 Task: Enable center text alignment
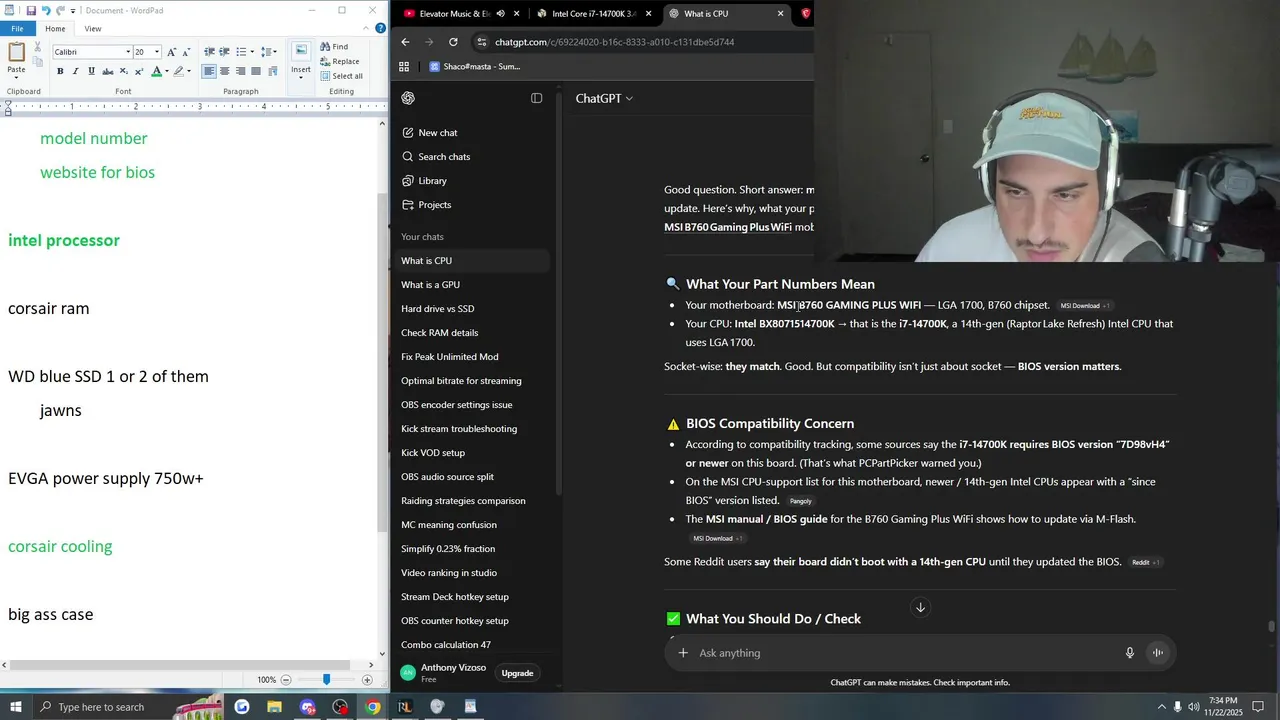click(x=225, y=71)
